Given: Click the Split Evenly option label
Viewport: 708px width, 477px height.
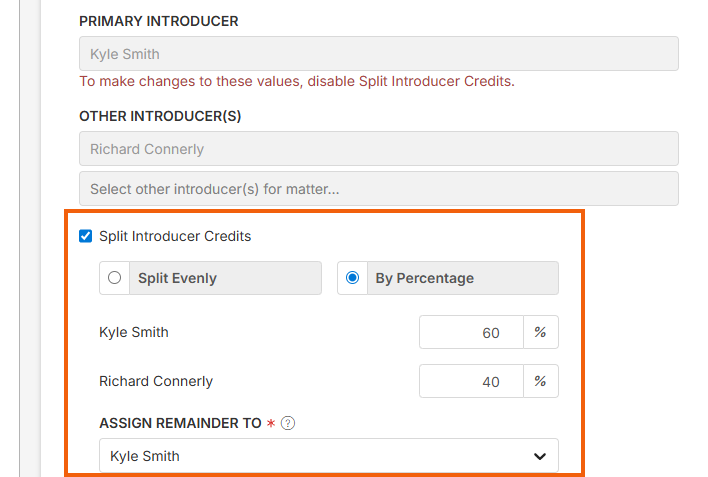Looking at the screenshot, I should 177,278.
